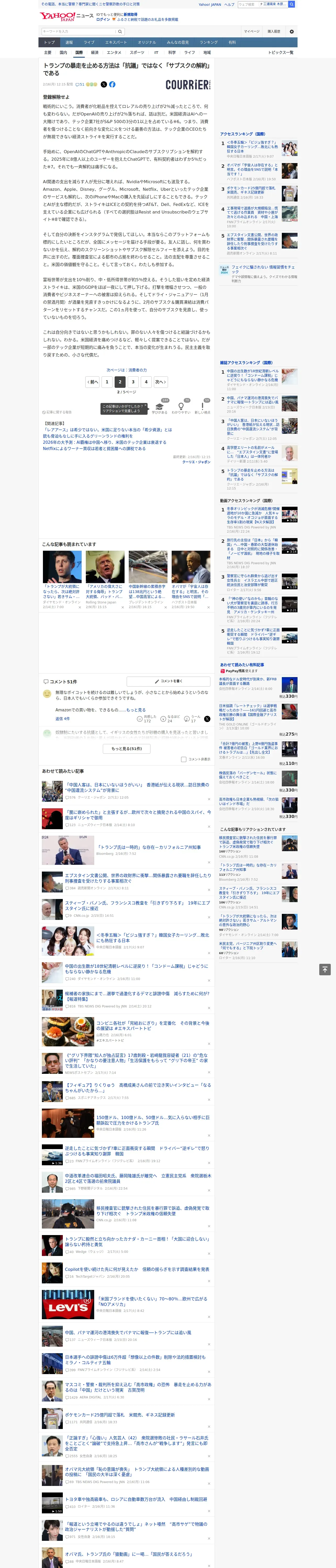Click the top-right blue search button
This screenshot has height=1568, width=336.
tap(292, 4)
